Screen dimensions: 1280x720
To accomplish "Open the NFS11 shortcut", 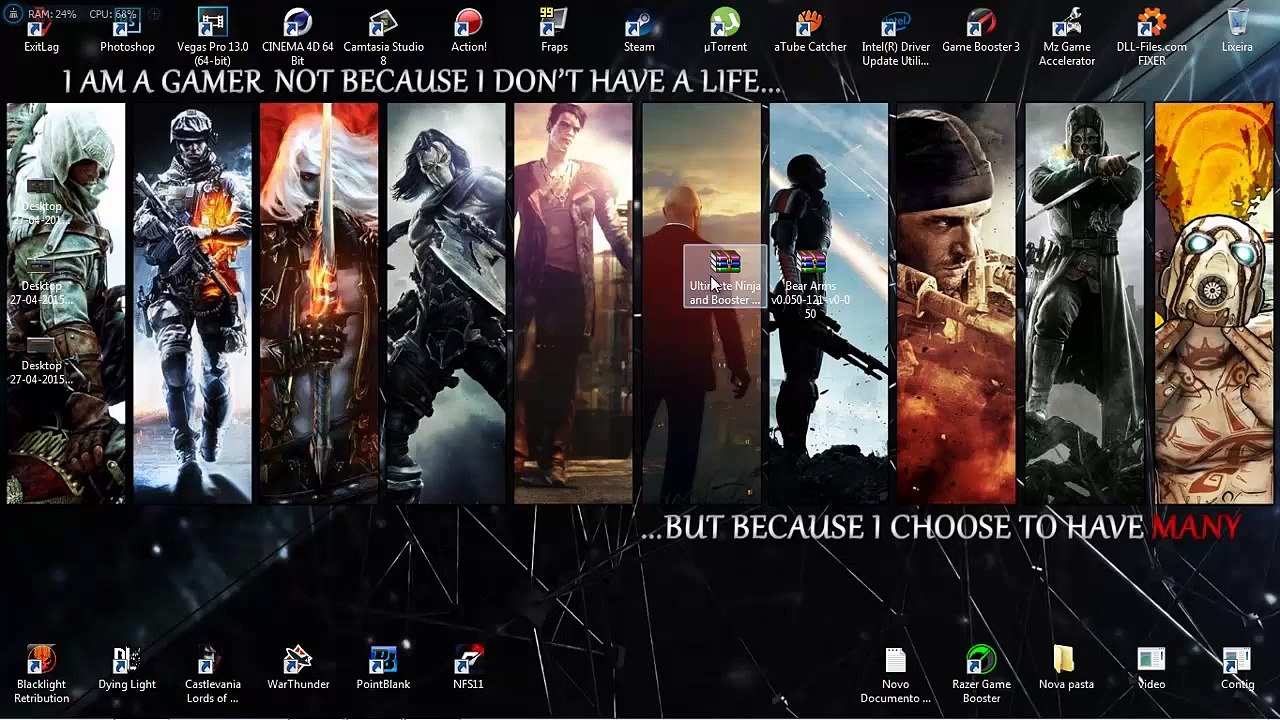I will pos(468,669).
